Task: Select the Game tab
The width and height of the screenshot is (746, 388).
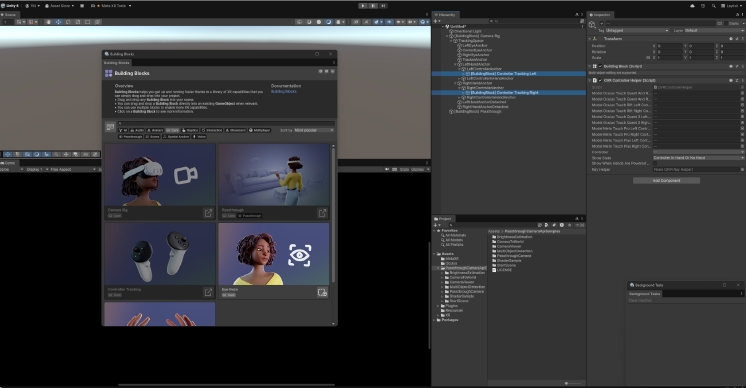Action: [9, 163]
